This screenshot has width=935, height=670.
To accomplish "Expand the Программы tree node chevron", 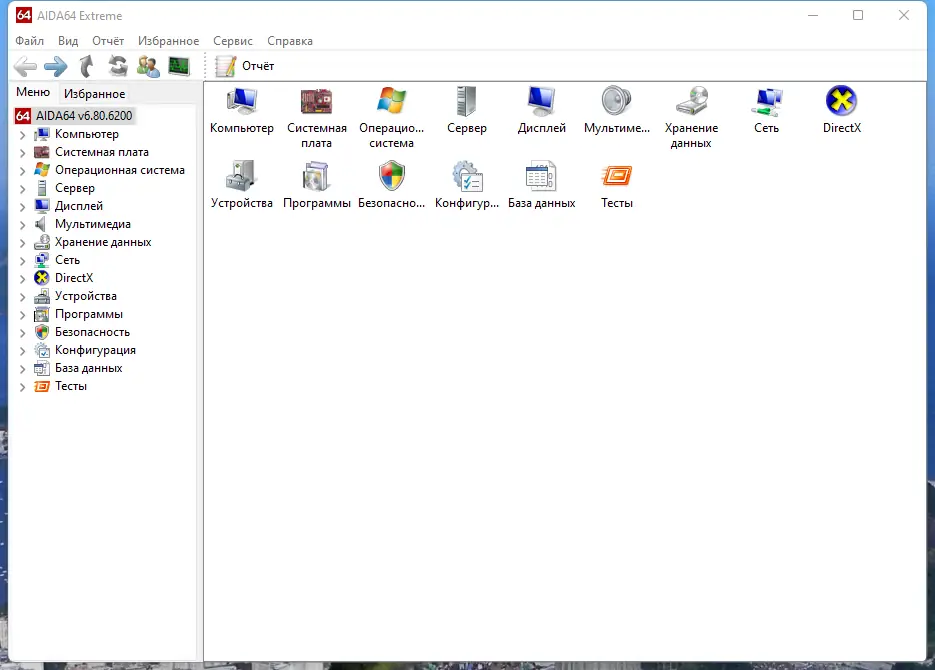I will [23, 315].
